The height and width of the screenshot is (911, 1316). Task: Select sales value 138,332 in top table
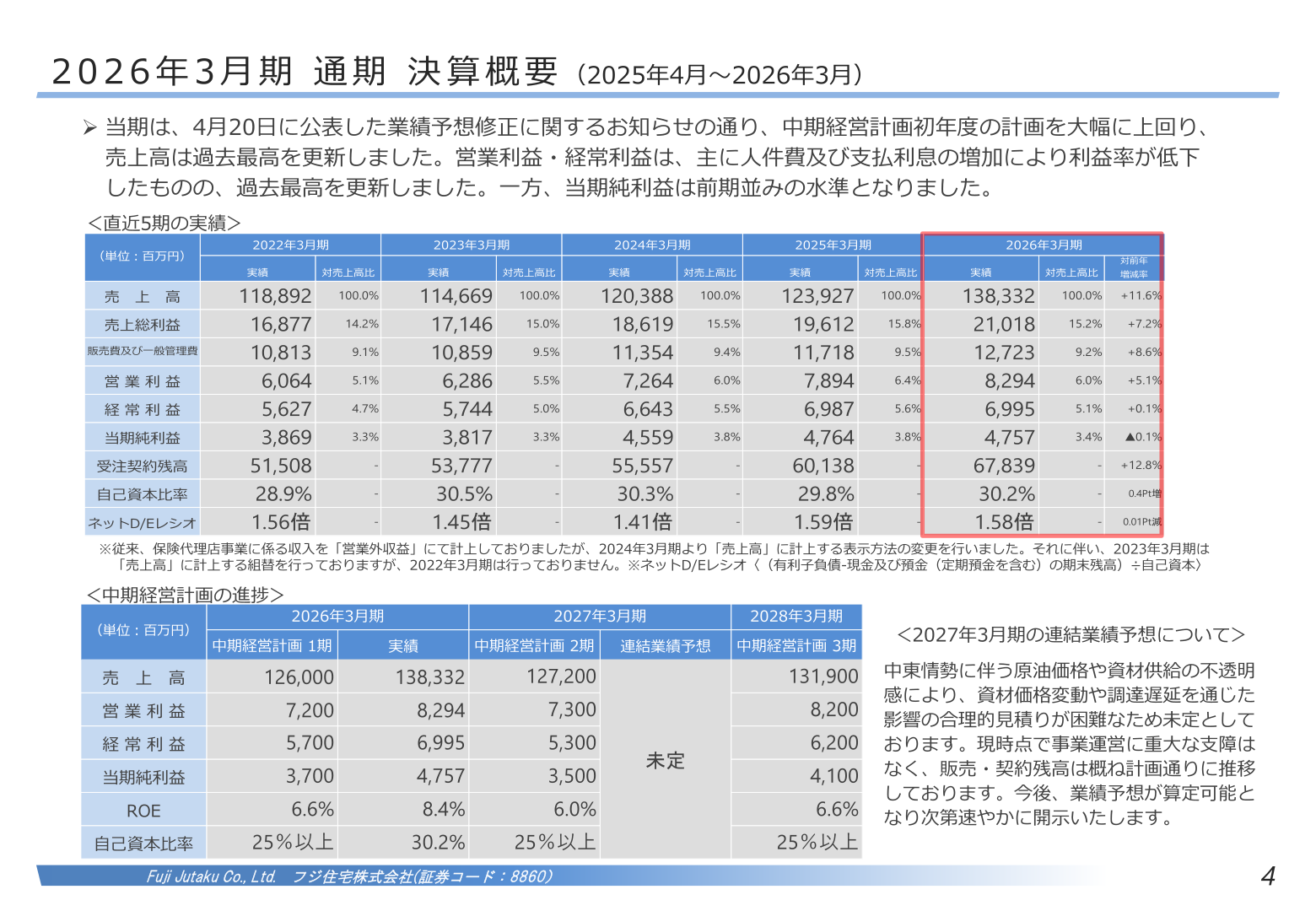(x=999, y=296)
